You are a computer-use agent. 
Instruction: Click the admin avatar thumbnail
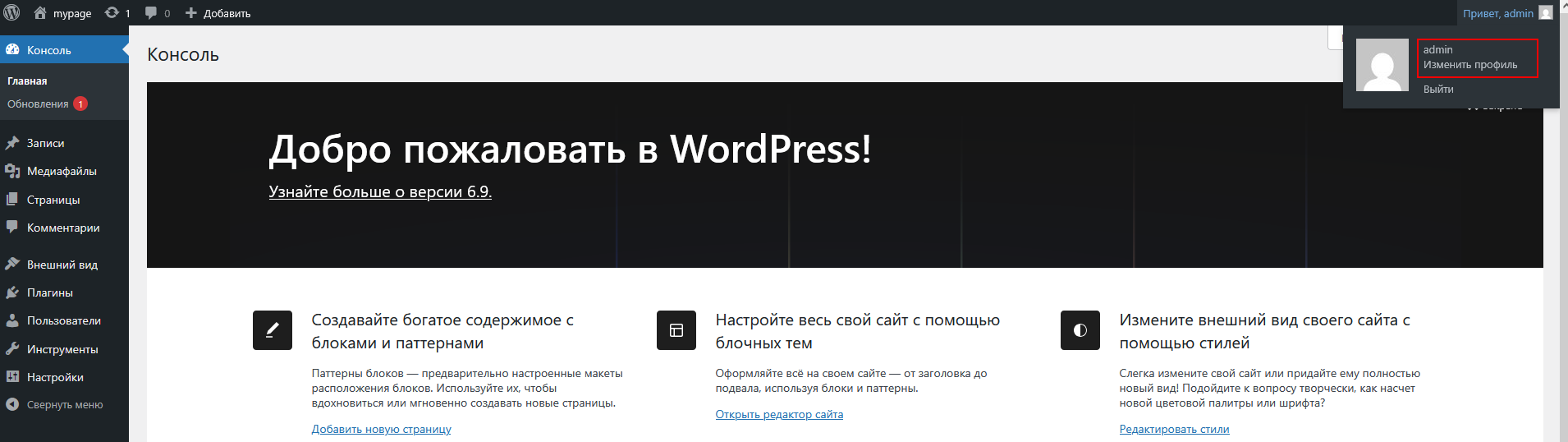coord(1382,65)
